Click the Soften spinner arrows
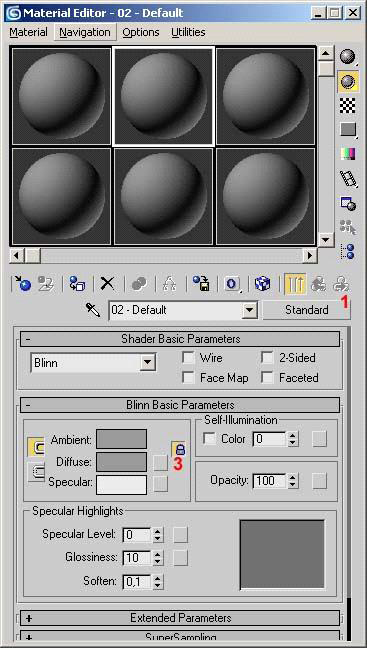Image resolution: width=367 pixels, height=650 pixels. pyautogui.click(x=158, y=582)
